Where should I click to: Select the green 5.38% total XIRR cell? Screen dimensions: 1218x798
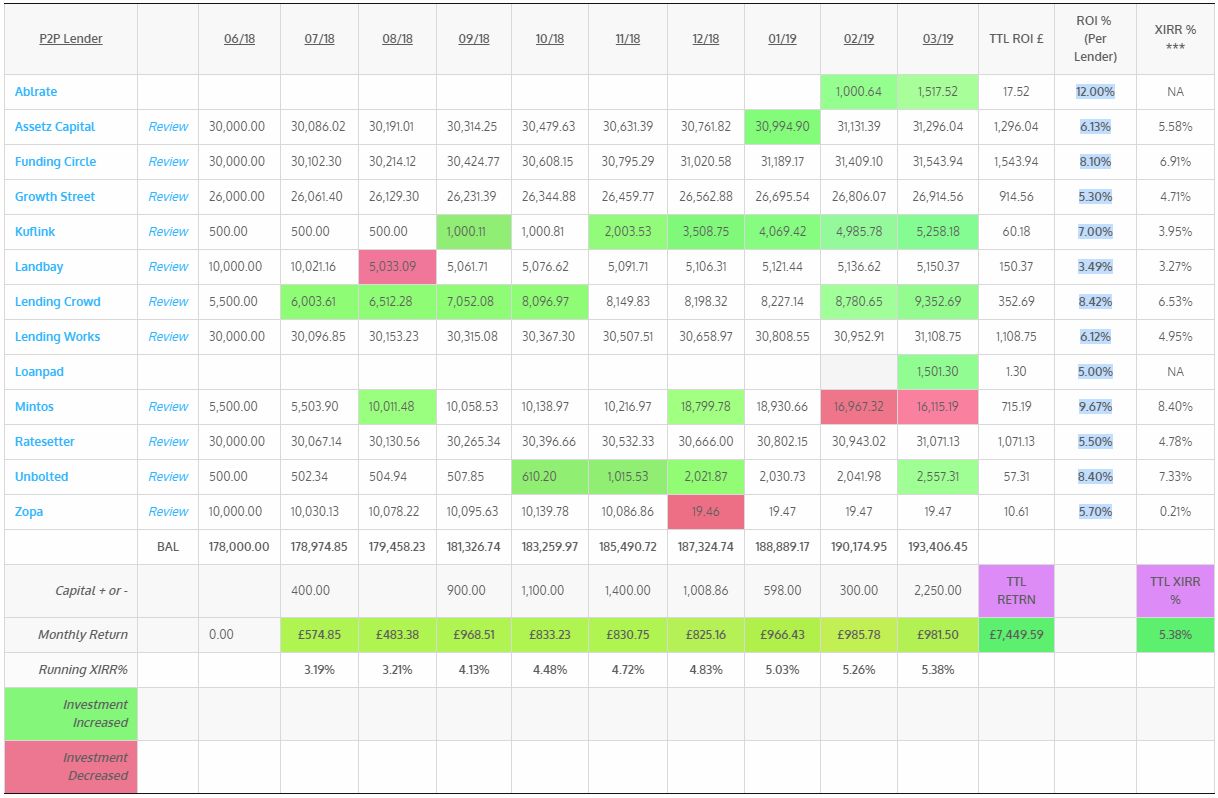[x=1175, y=635]
